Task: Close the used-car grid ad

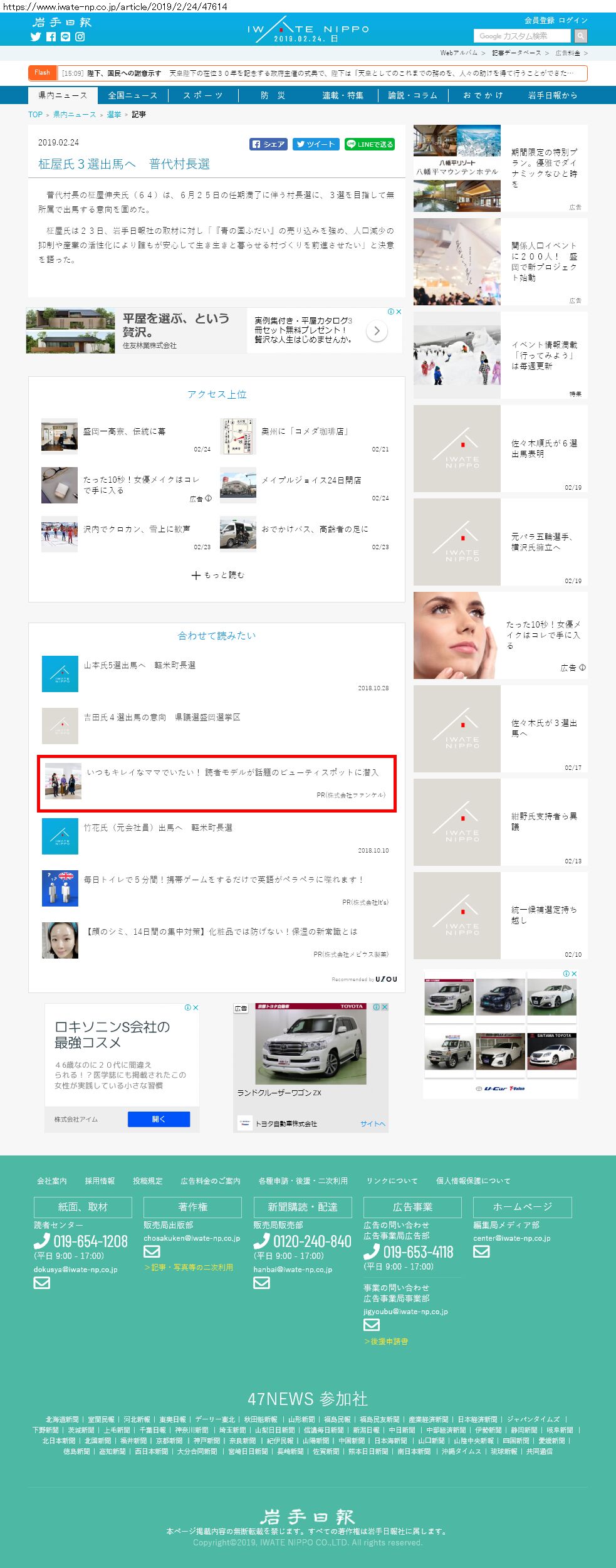Action: (x=574, y=974)
